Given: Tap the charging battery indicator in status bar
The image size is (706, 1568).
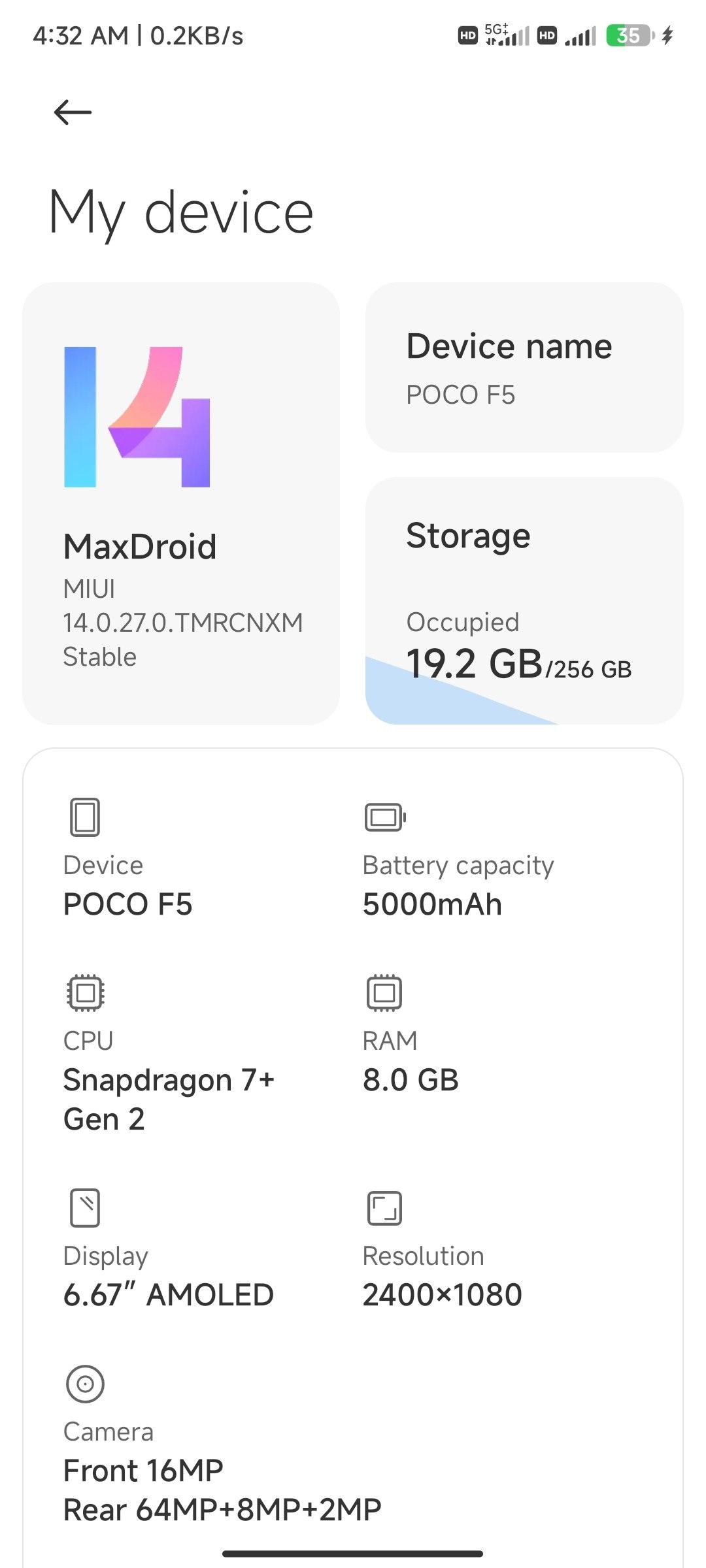Looking at the screenshot, I should (x=631, y=35).
